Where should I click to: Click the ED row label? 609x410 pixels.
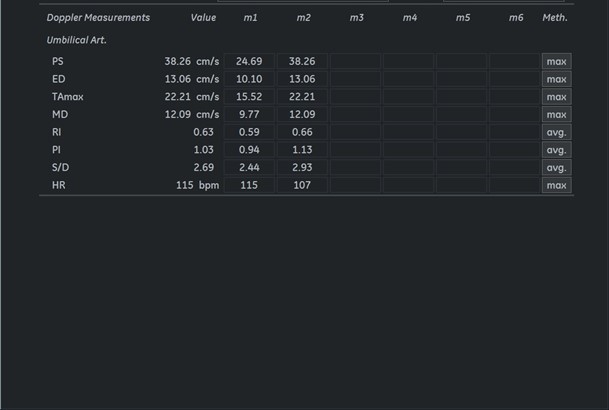59,79
